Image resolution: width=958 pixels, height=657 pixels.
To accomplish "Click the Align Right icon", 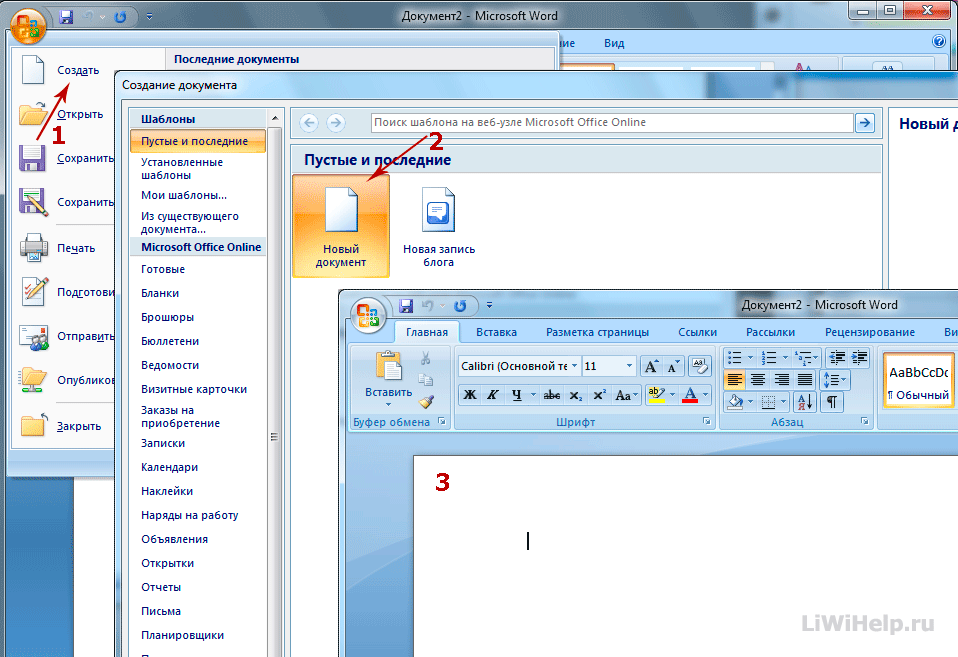I will (781, 380).
